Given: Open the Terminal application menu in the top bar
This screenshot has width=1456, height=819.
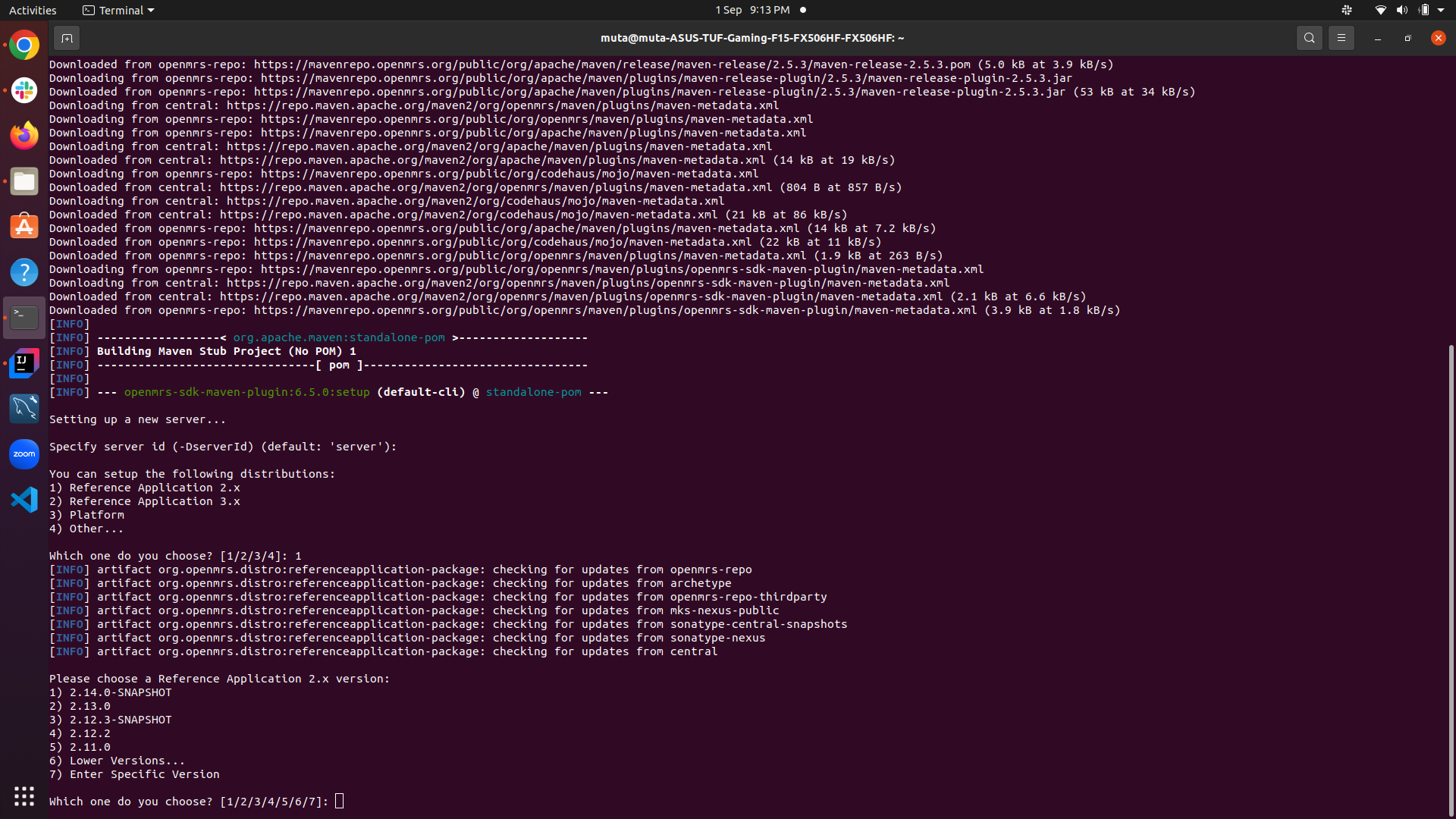Looking at the screenshot, I should pyautogui.click(x=118, y=10).
